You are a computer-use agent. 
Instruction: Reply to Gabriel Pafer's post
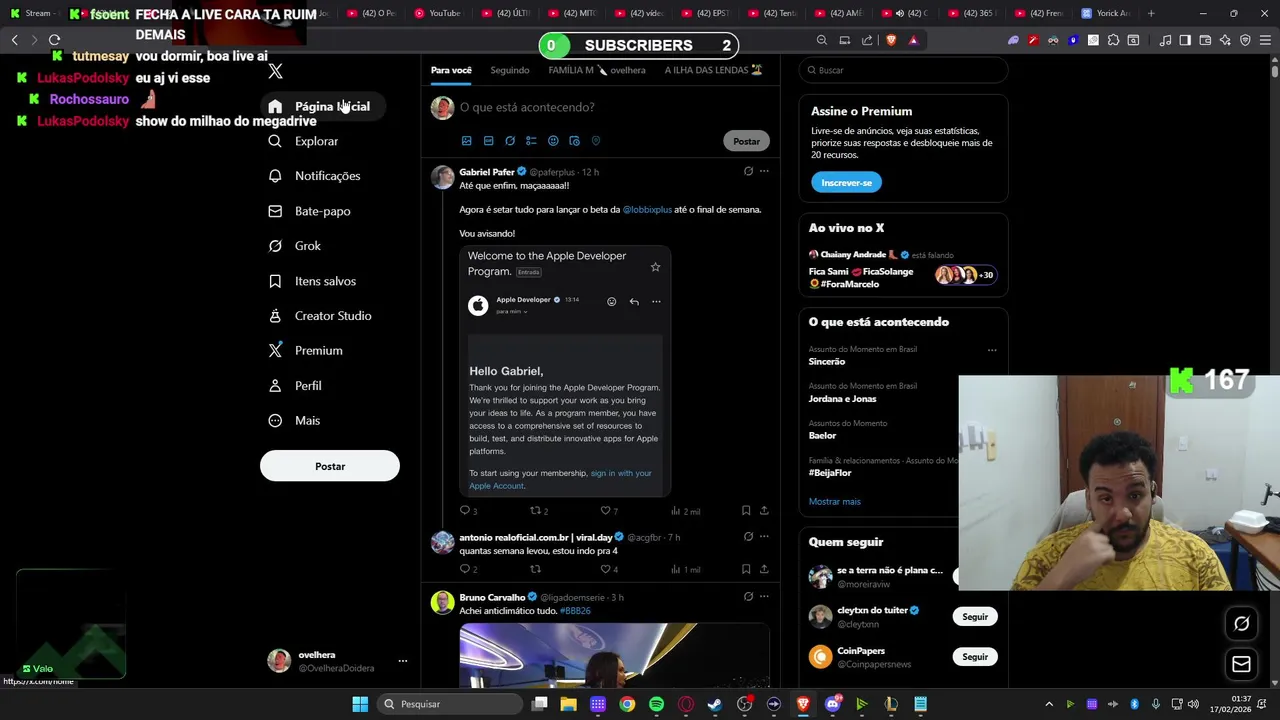(x=468, y=511)
